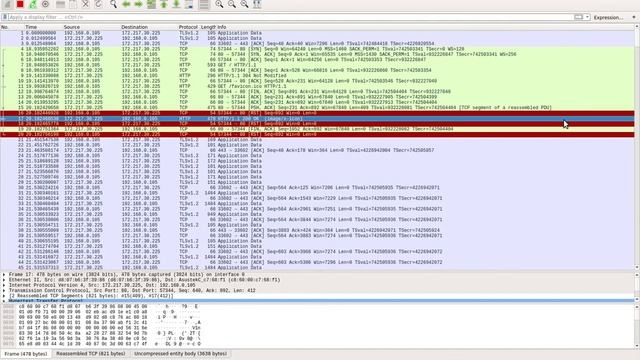Open the recent display filters dropdown
Viewport: 640px width, 360px height.
click(x=587, y=17)
